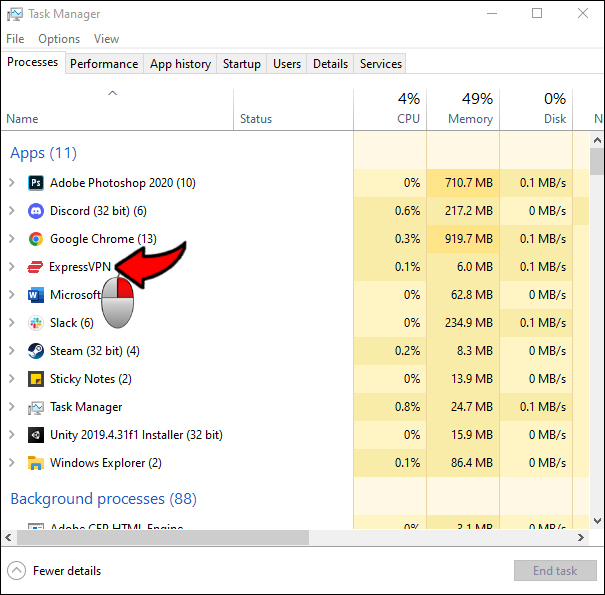Open the File menu
This screenshot has height=595, width=605.
pyautogui.click(x=15, y=39)
